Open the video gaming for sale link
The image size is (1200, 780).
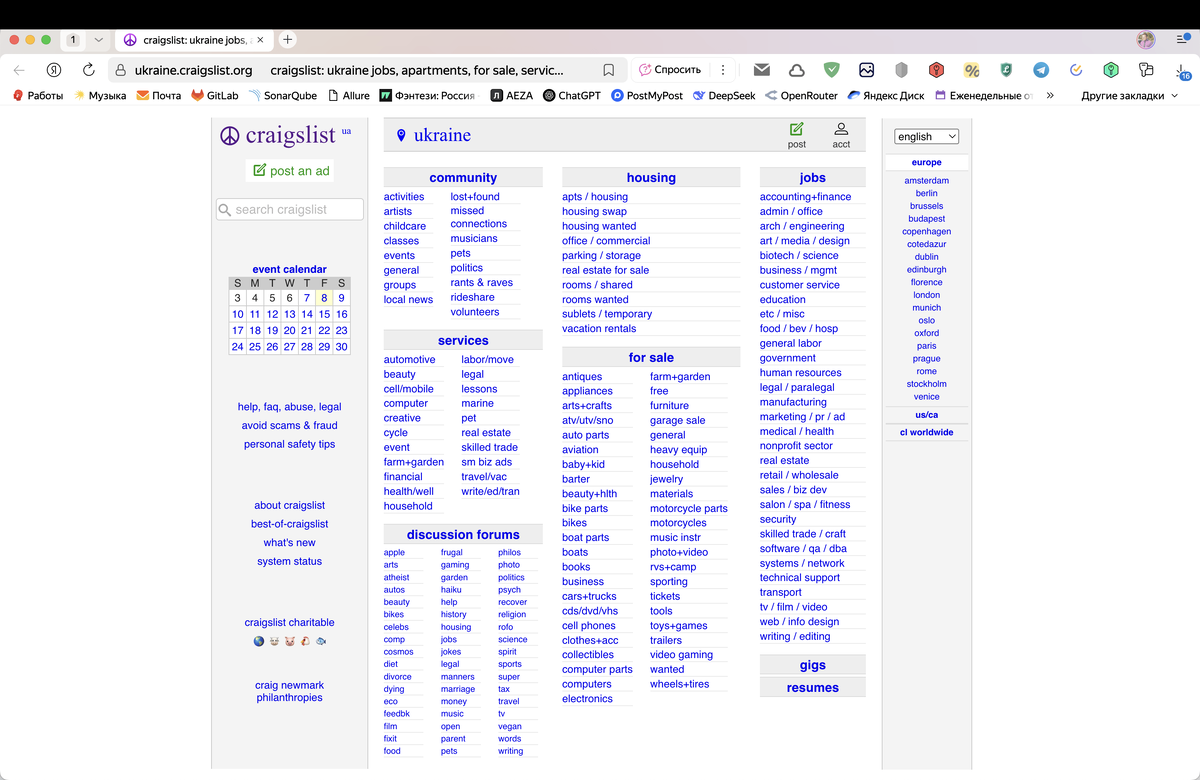[x=681, y=655]
